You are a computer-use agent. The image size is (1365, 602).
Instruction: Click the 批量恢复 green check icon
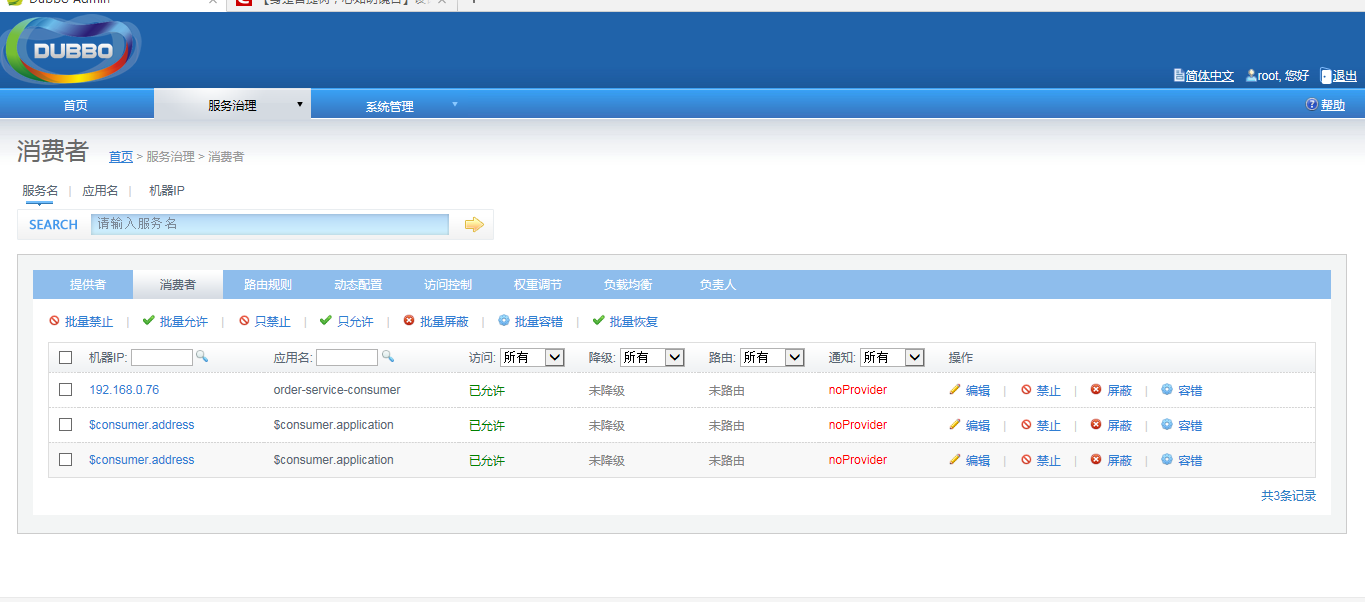click(598, 321)
